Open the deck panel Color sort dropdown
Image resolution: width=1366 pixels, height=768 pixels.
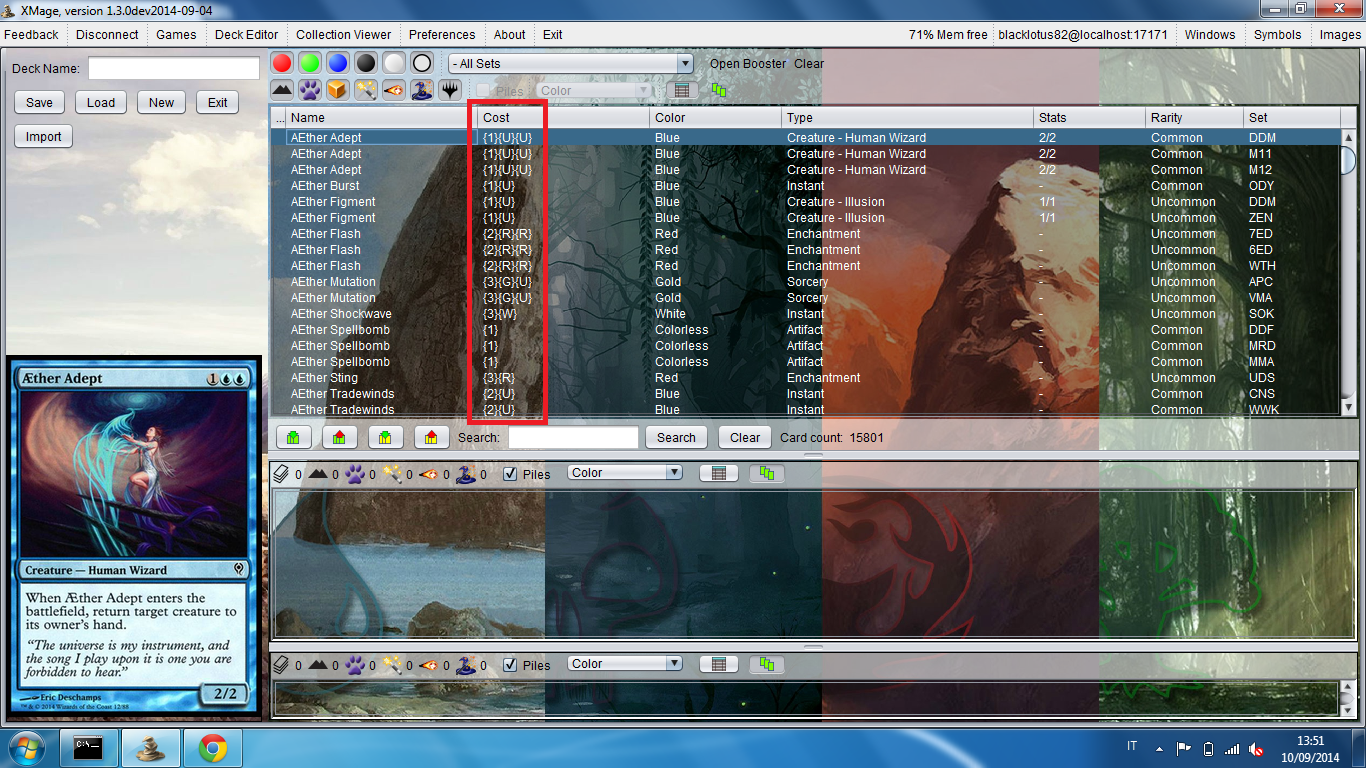625,472
